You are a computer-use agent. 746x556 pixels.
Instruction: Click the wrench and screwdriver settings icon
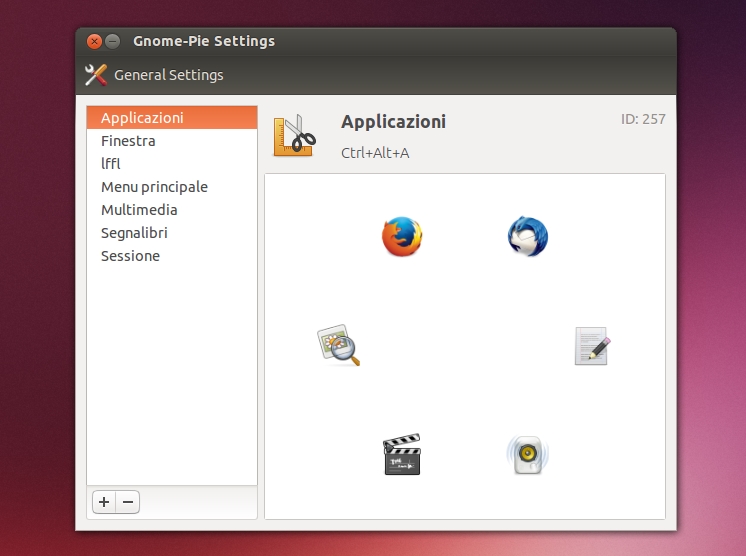tap(96, 75)
